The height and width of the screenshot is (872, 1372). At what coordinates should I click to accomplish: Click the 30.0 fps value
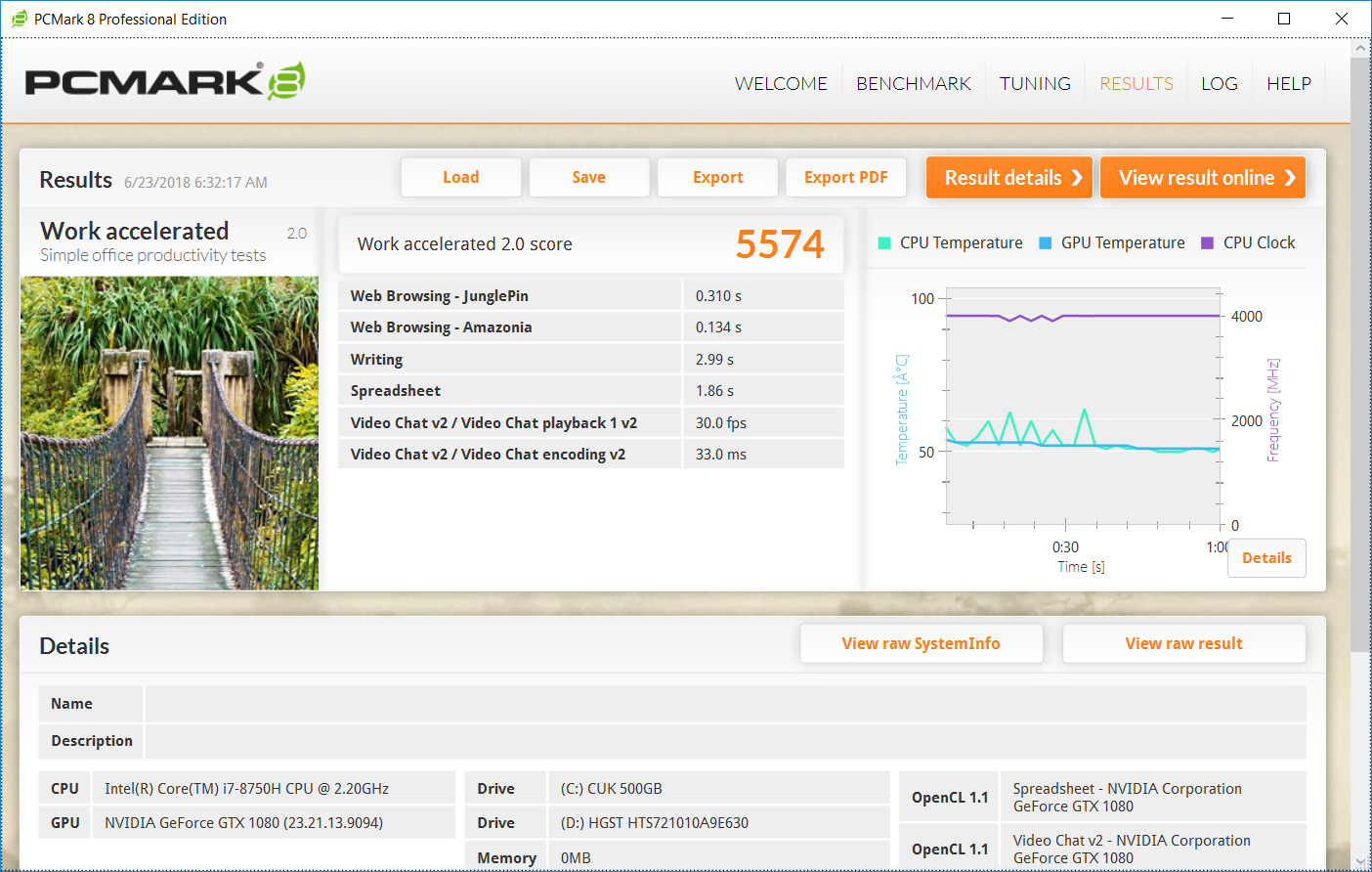click(721, 423)
